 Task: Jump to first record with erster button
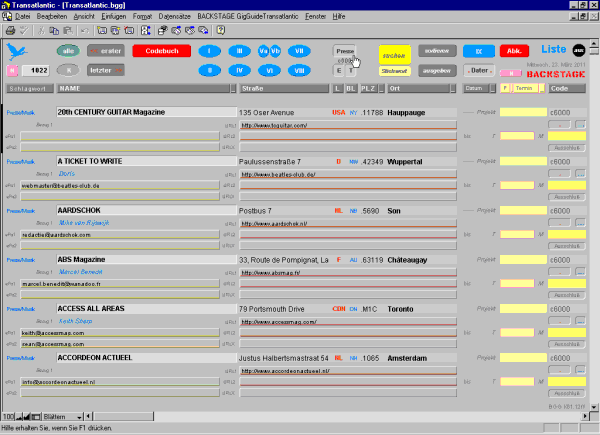pyautogui.click(x=106, y=51)
